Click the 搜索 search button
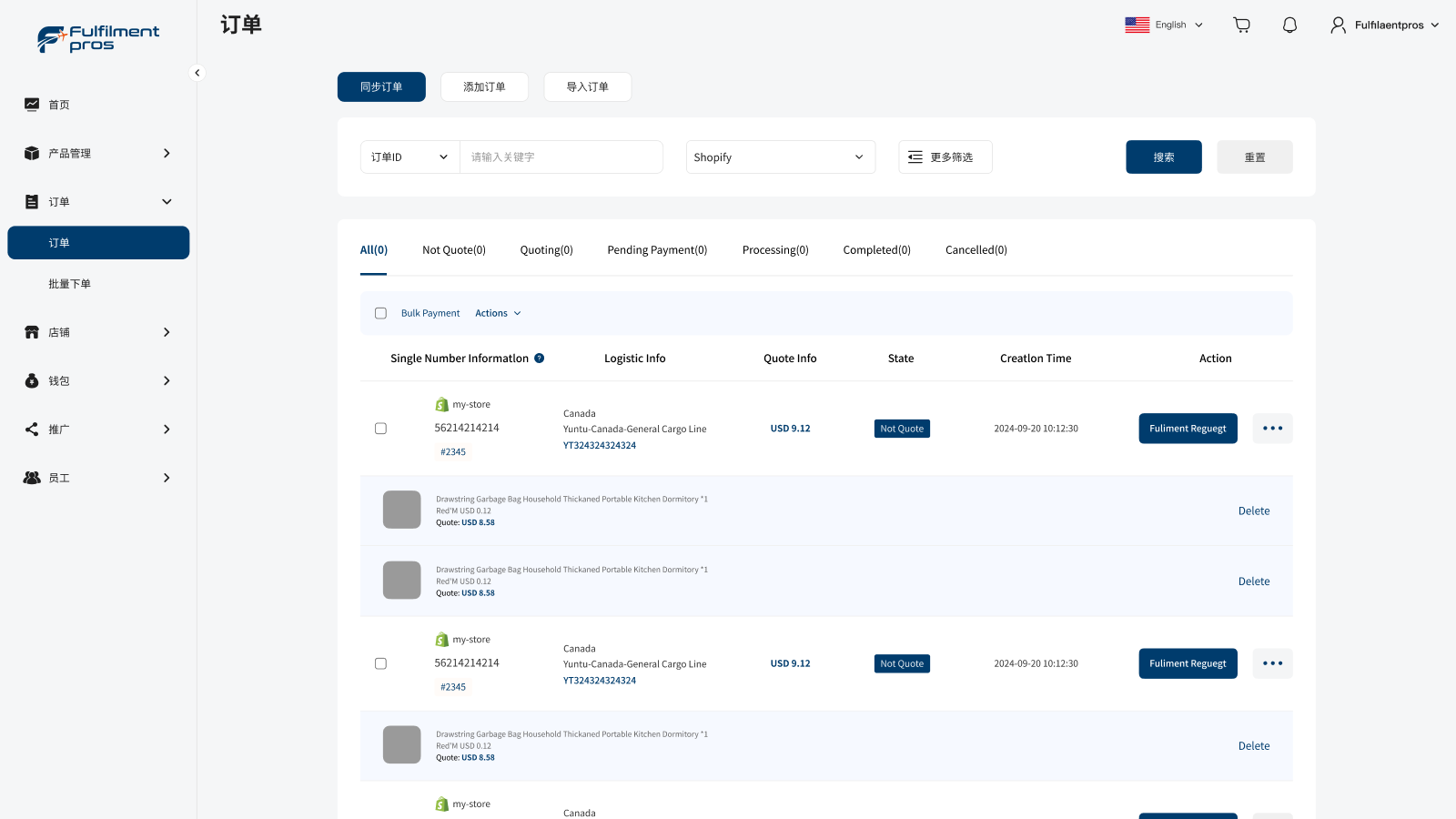Screen dimensions: 1456x819 [1163, 157]
